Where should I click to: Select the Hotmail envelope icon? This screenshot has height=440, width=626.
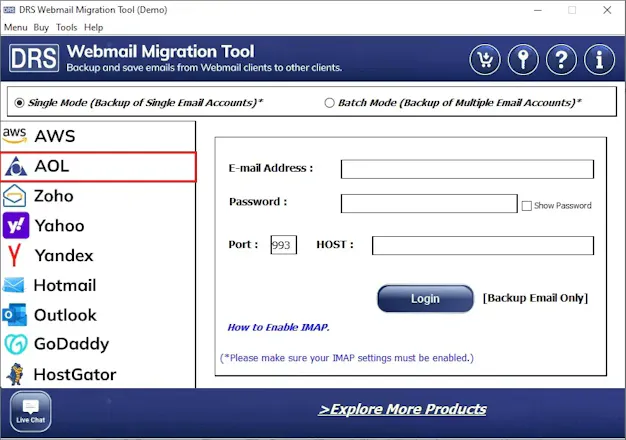14,285
